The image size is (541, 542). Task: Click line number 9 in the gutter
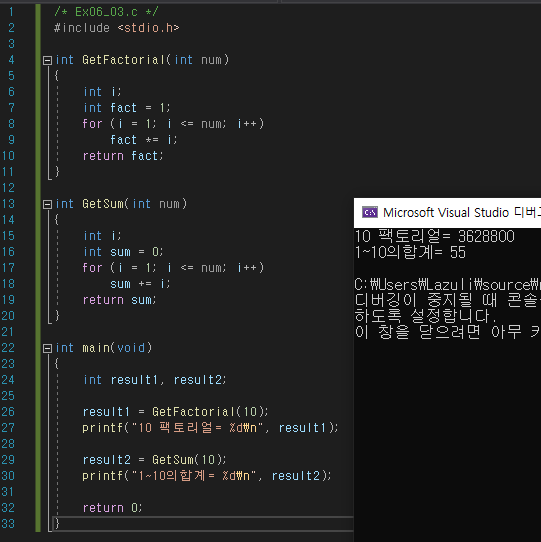(11, 140)
